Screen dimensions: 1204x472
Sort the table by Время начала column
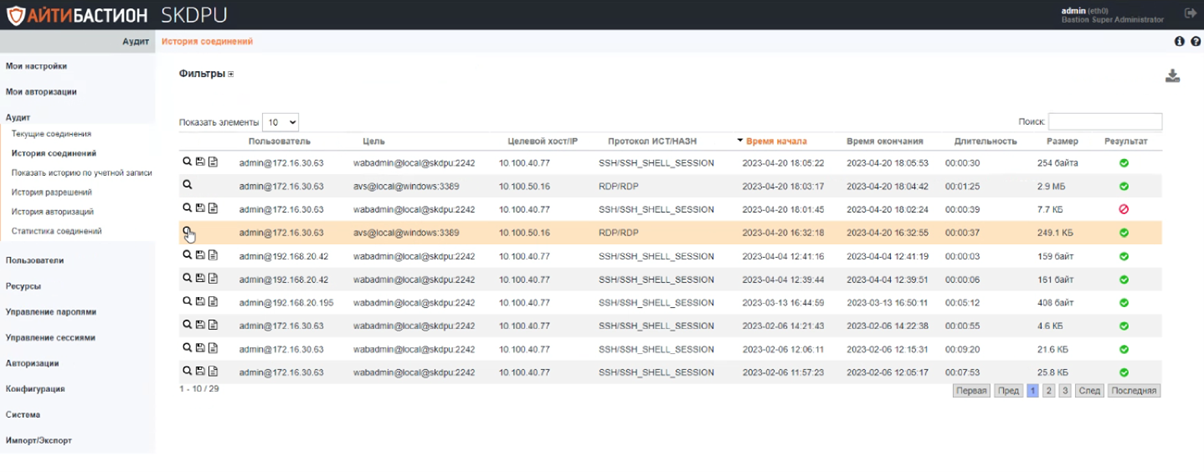click(776, 141)
